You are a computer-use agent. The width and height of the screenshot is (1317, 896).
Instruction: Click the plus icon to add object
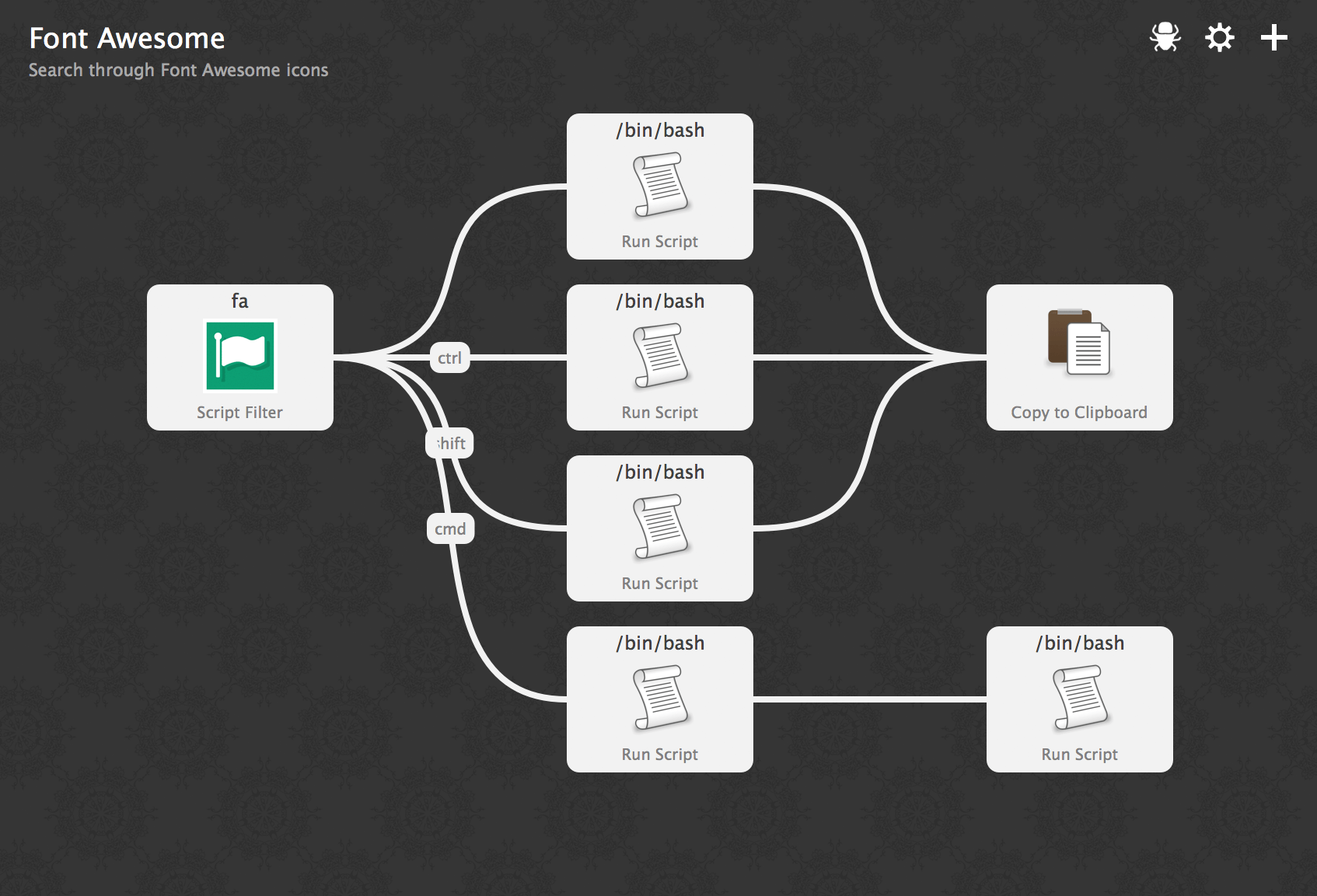click(x=1273, y=37)
